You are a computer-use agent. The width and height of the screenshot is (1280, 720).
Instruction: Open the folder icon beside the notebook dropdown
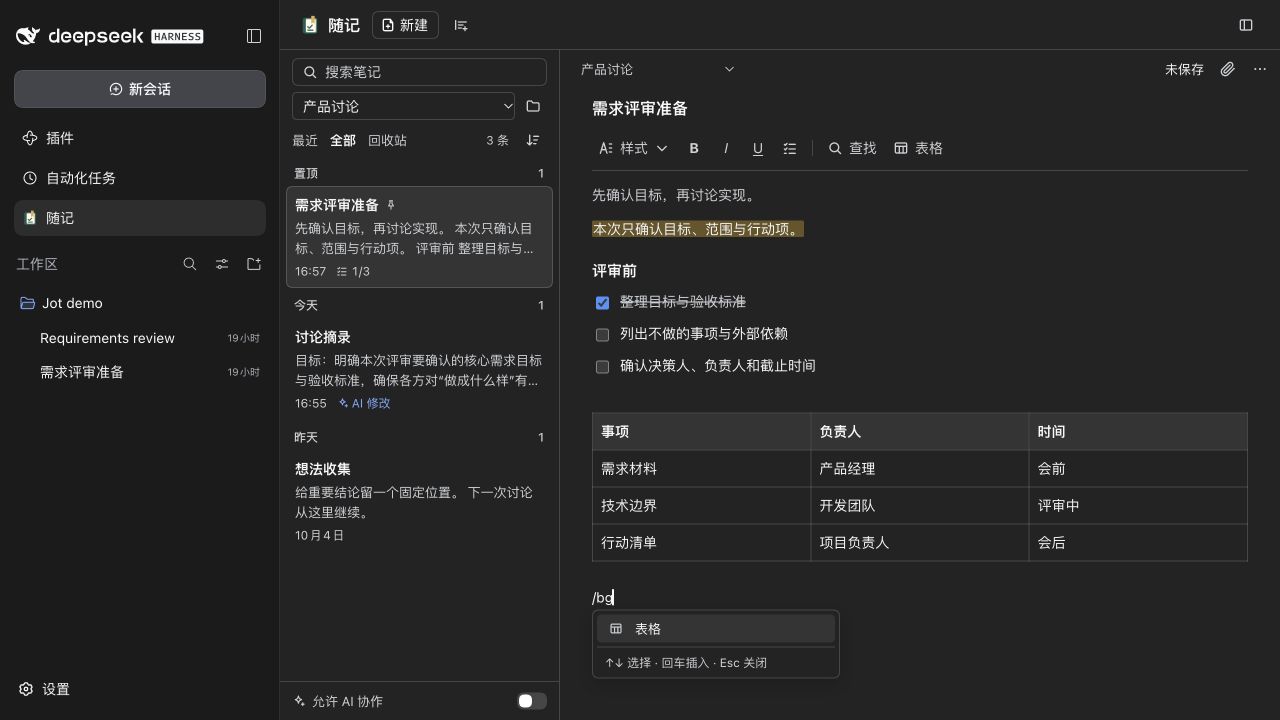[533, 106]
